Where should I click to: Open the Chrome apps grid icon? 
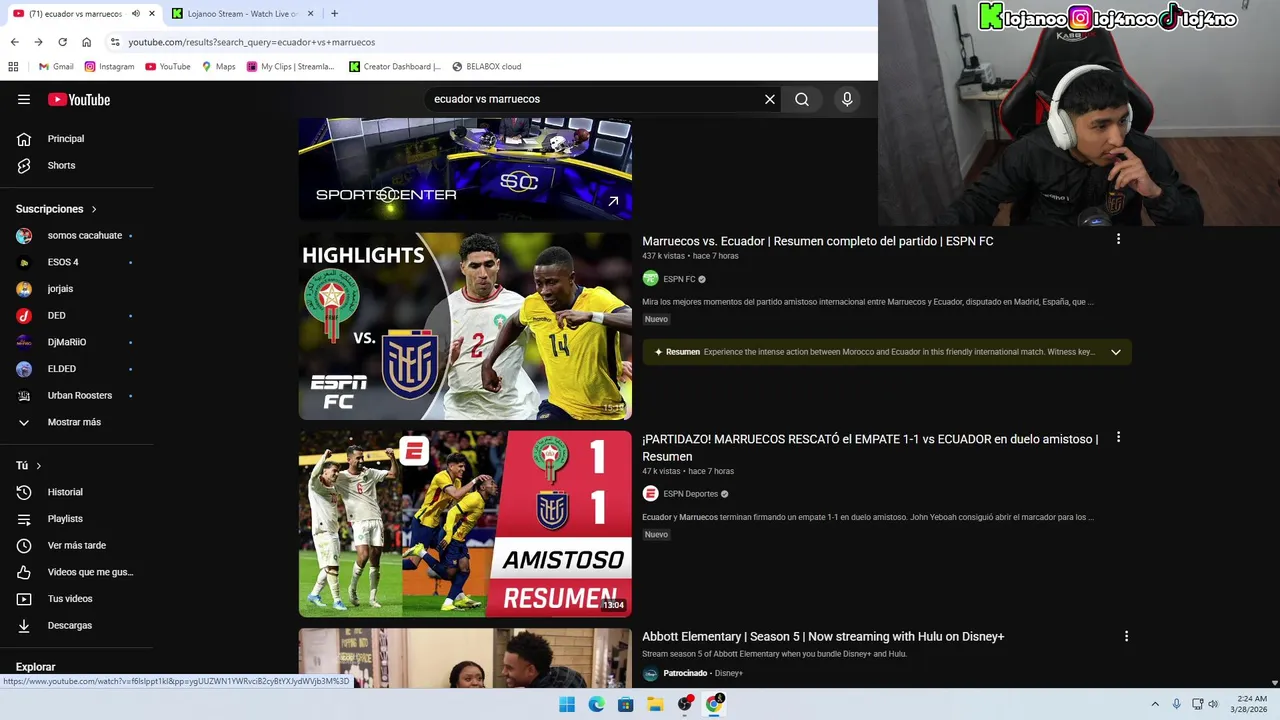coord(13,67)
